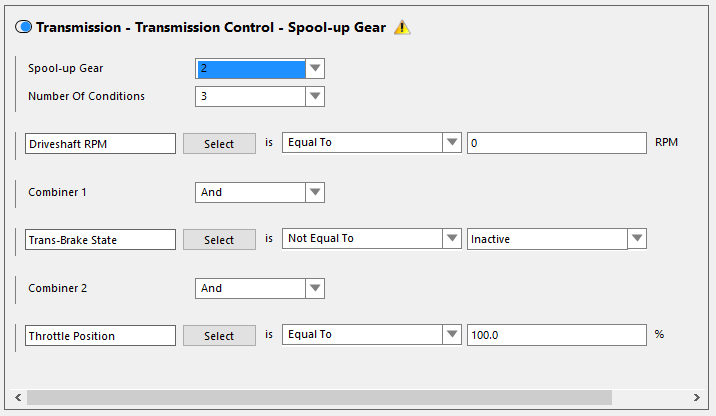Click the horizontal scrollbar left arrow

[x=18, y=397]
